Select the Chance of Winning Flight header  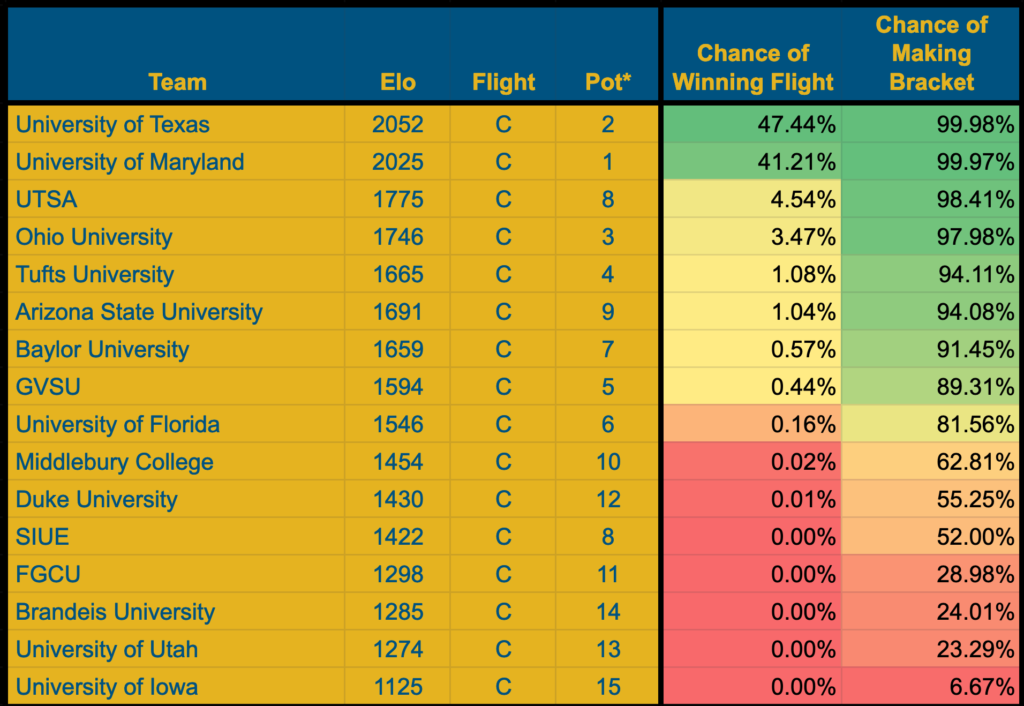point(752,68)
